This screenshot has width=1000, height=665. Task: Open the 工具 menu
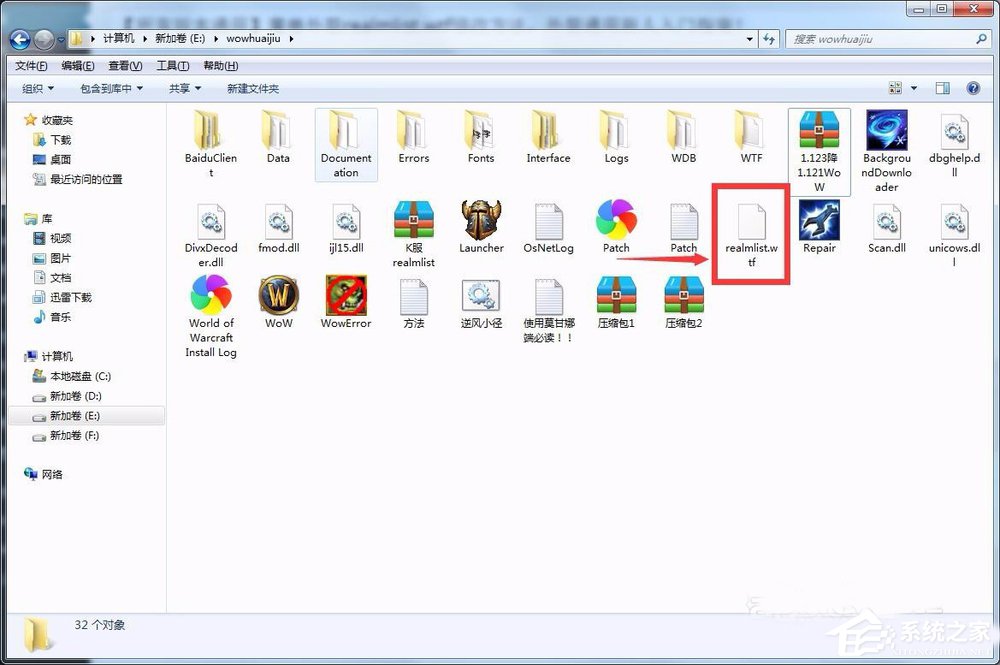point(173,65)
